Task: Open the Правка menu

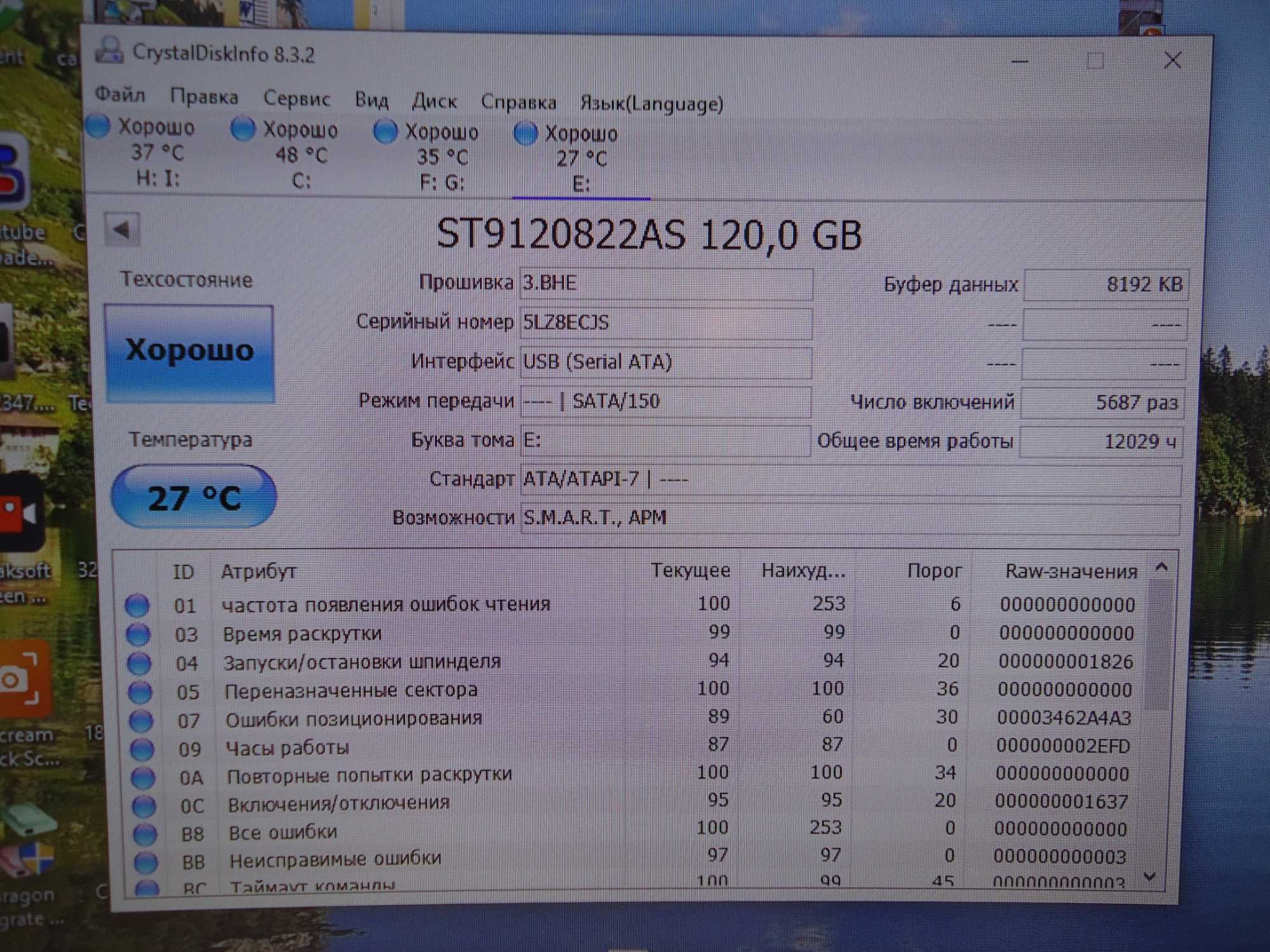Action: coord(204,96)
